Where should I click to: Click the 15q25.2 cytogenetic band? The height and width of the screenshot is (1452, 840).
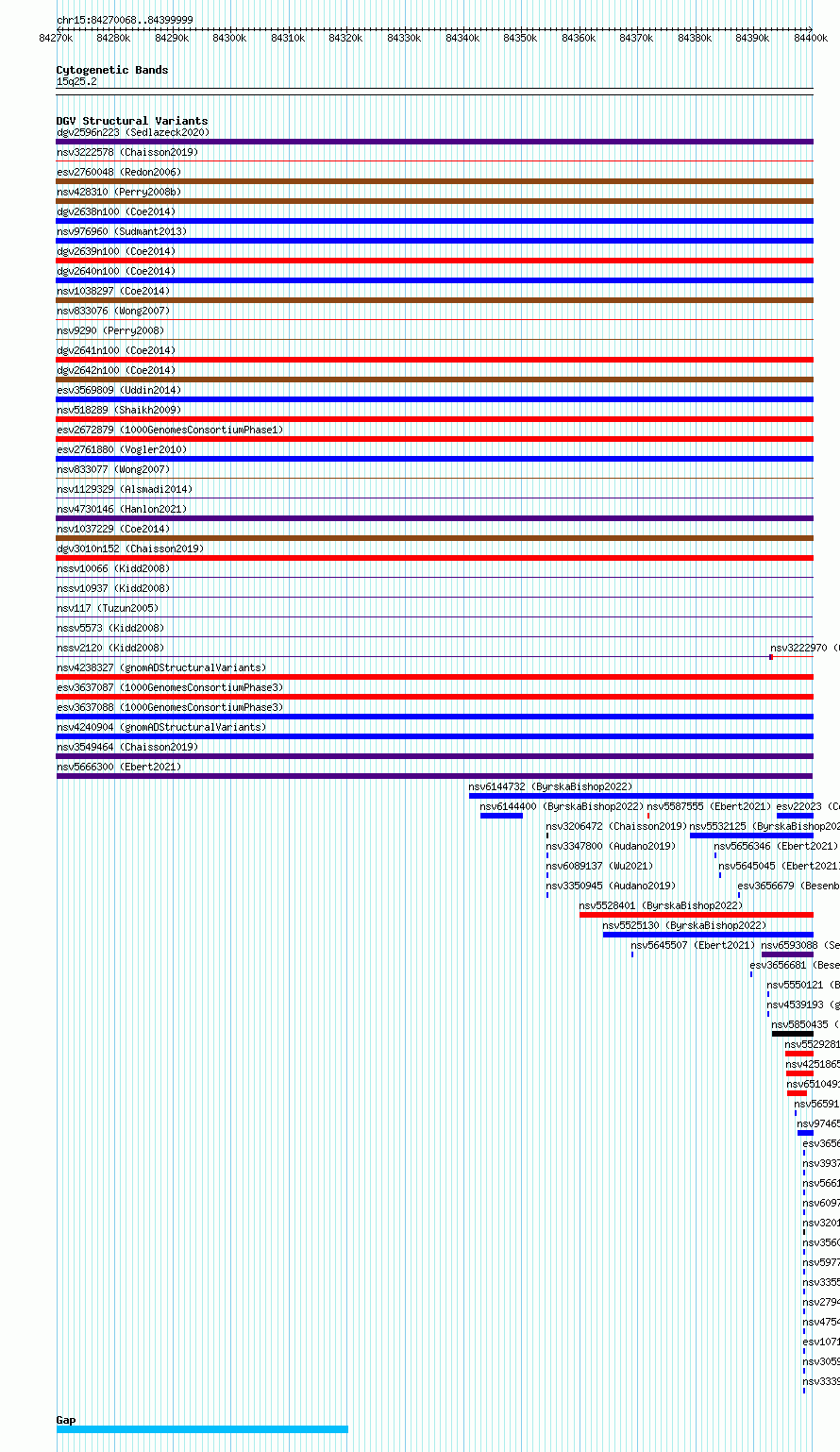point(76,81)
